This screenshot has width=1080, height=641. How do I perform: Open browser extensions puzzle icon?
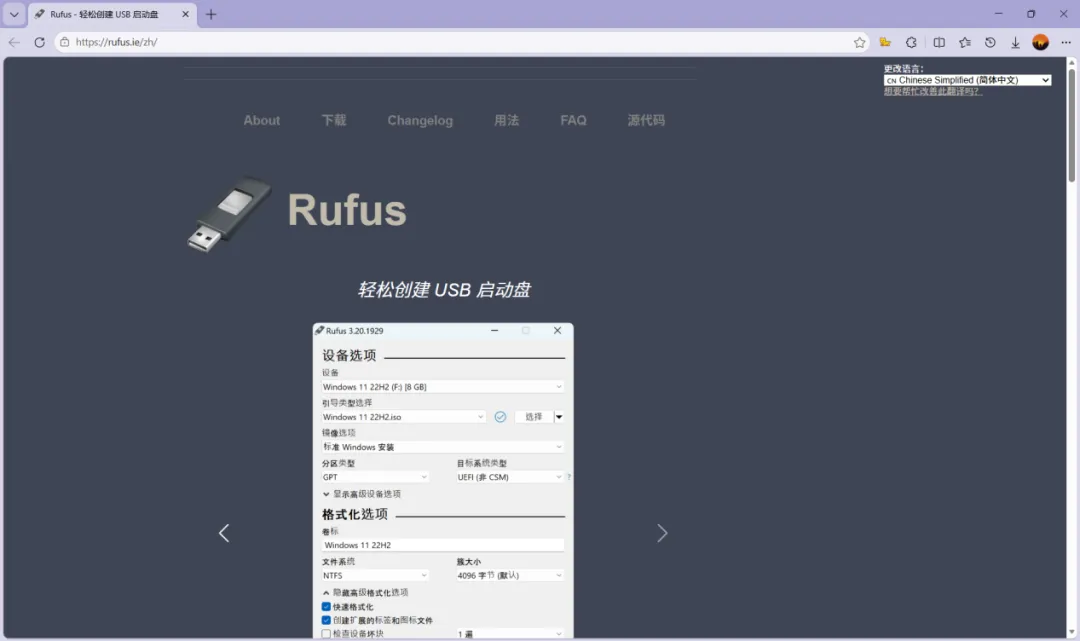coord(911,42)
